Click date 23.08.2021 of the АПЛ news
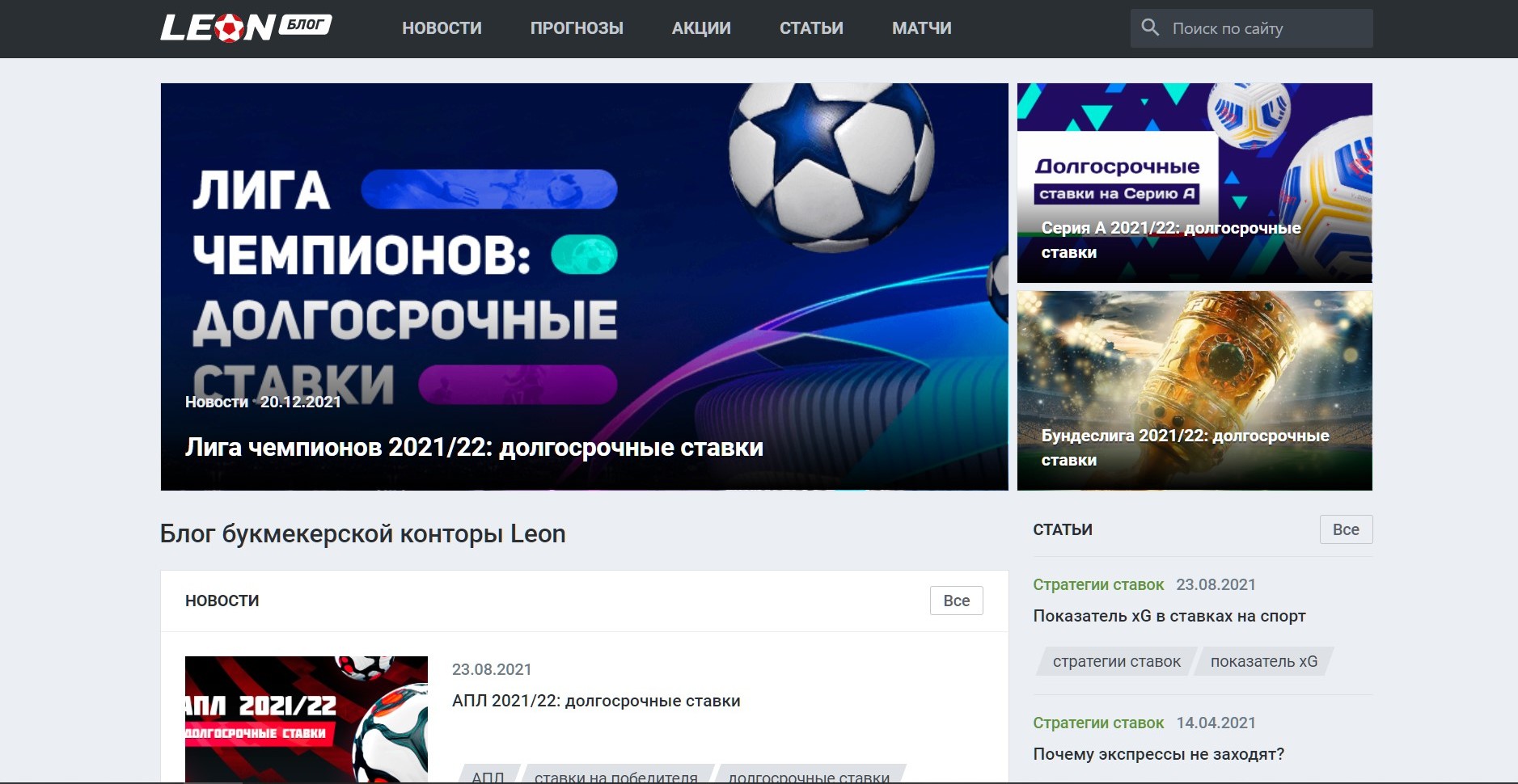 (492, 669)
